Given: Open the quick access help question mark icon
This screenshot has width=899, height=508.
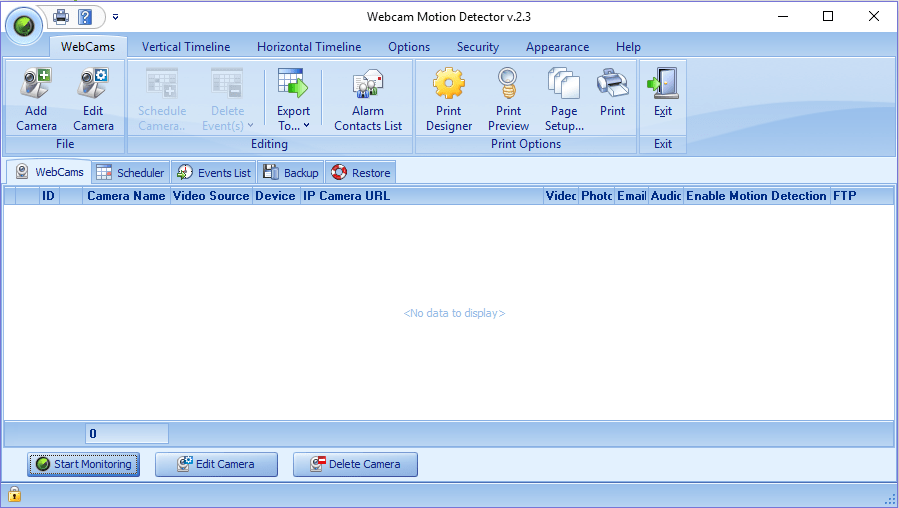Looking at the screenshot, I should click(85, 17).
